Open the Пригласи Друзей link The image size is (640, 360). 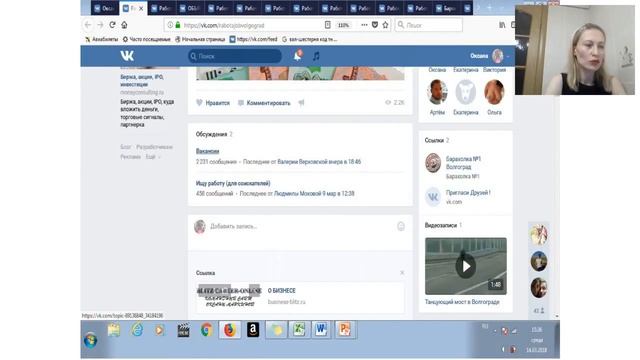(x=468, y=192)
